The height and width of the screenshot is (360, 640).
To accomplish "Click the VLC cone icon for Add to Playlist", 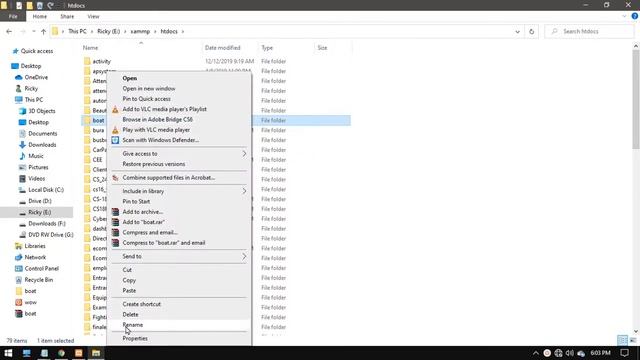I will point(115,109).
